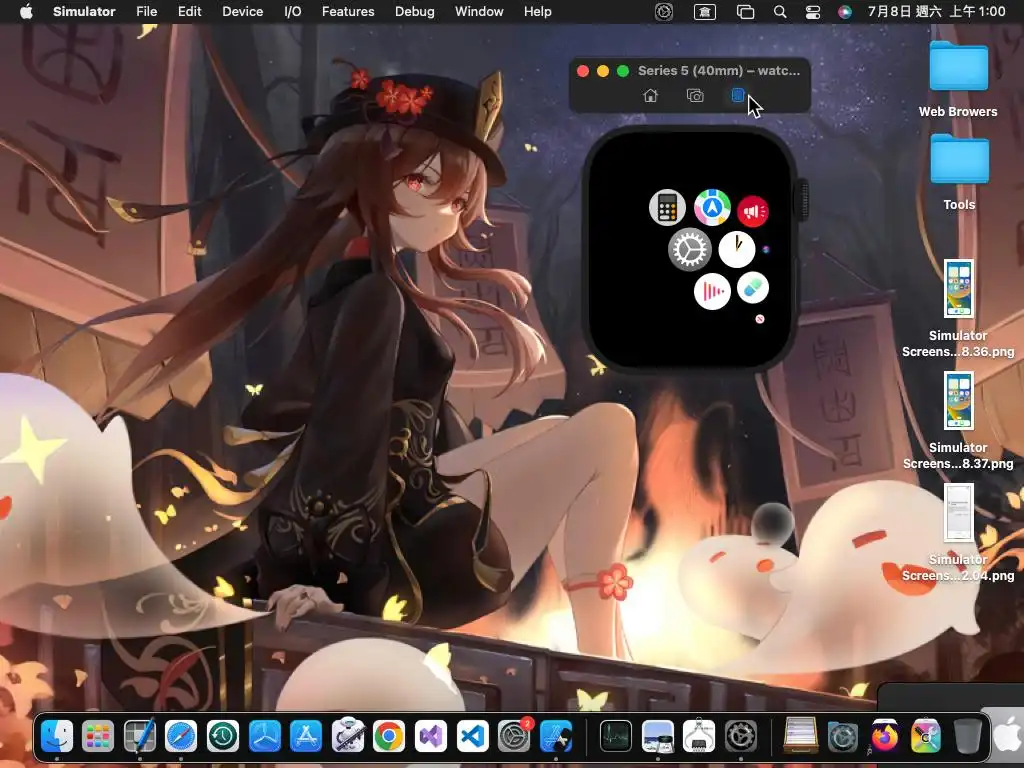Open Activity Monitor from the Dock
The width and height of the screenshot is (1024, 768).
tap(615, 737)
